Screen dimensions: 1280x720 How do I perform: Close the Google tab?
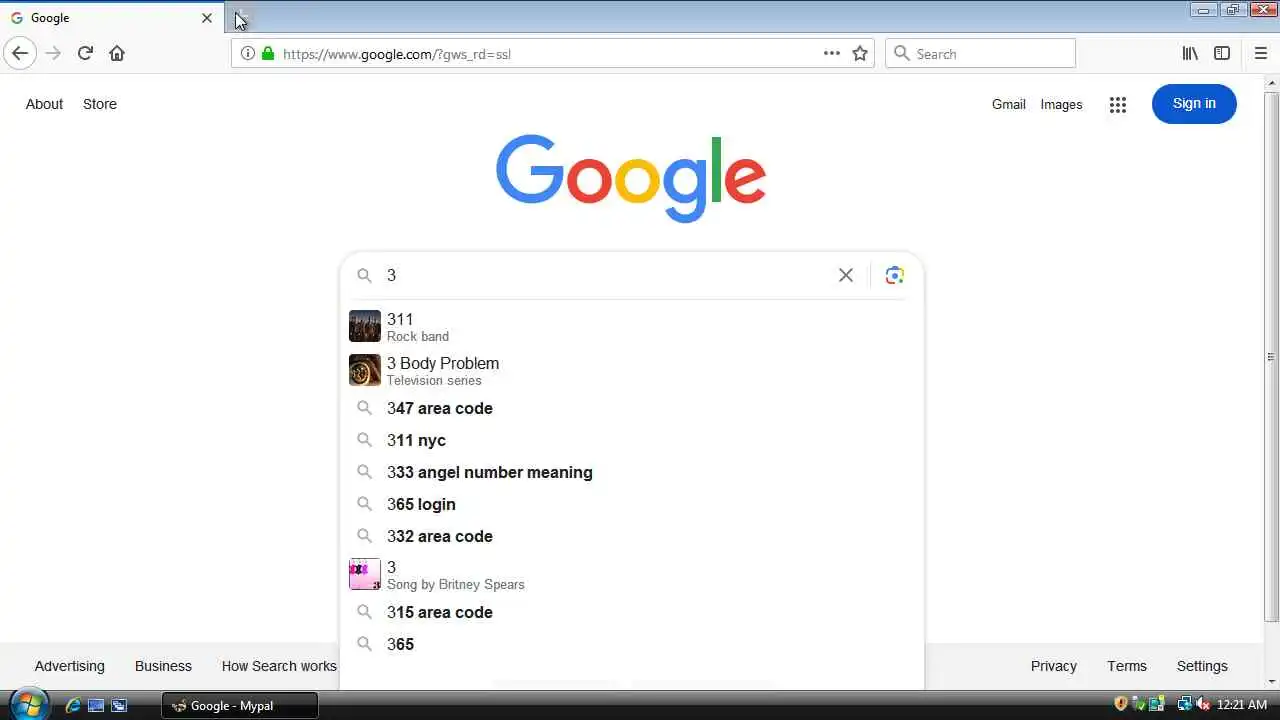207,18
